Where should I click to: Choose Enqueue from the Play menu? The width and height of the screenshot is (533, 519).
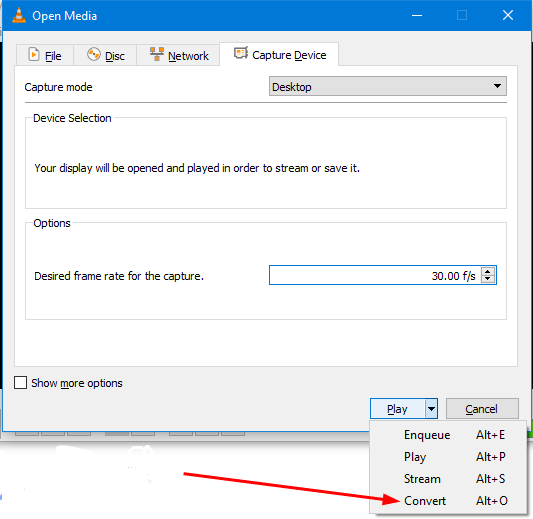(x=448, y=435)
